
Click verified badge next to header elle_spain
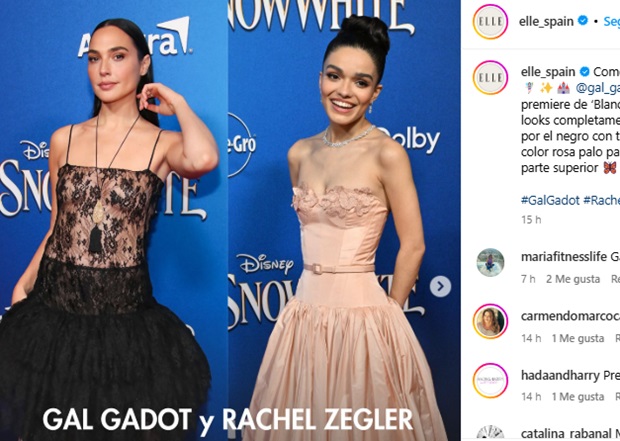click(582, 21)
